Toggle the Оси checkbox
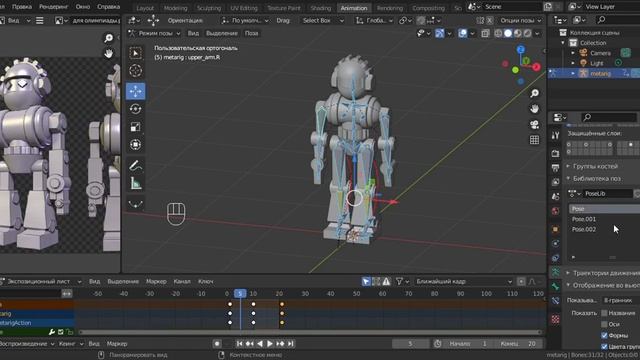 coord(604,324)
